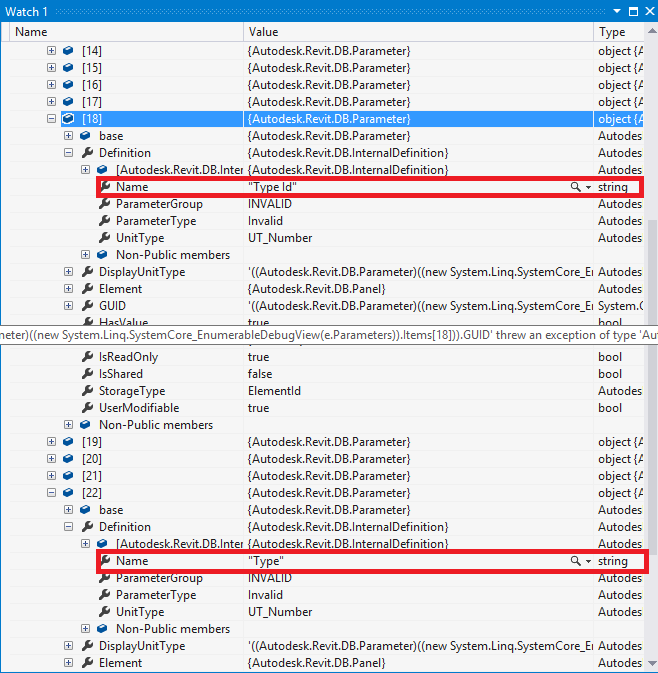The width and height of the screenshot is (658, 673).
Task: Expand the GUID property row
Action: pos(68,306)
